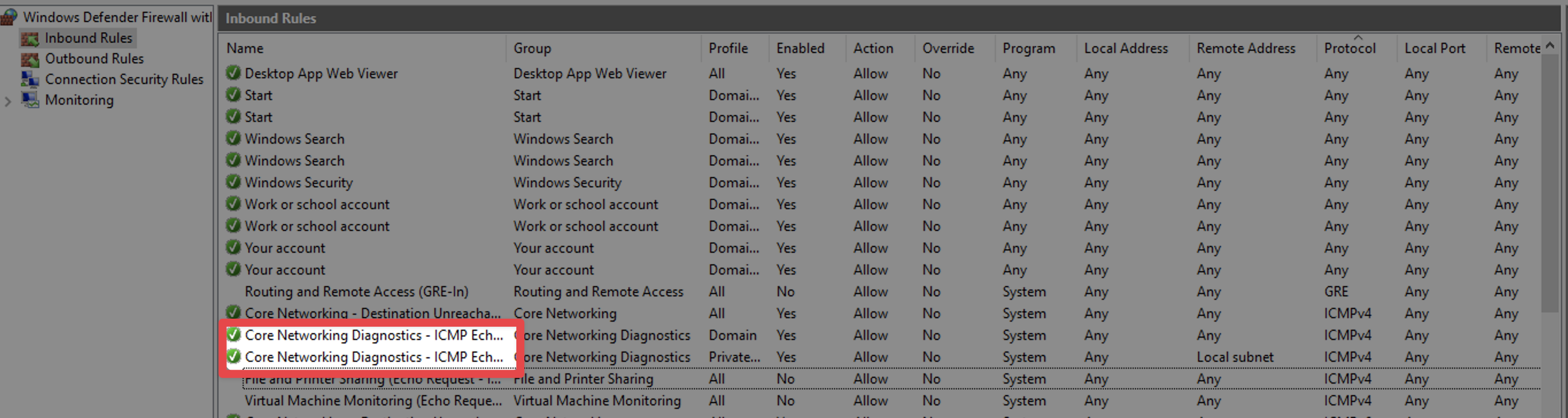Select the Desktop App Web Viewer rule
Screen dimensions: 1568x418
pyautogui.click(x=321, y=73)
